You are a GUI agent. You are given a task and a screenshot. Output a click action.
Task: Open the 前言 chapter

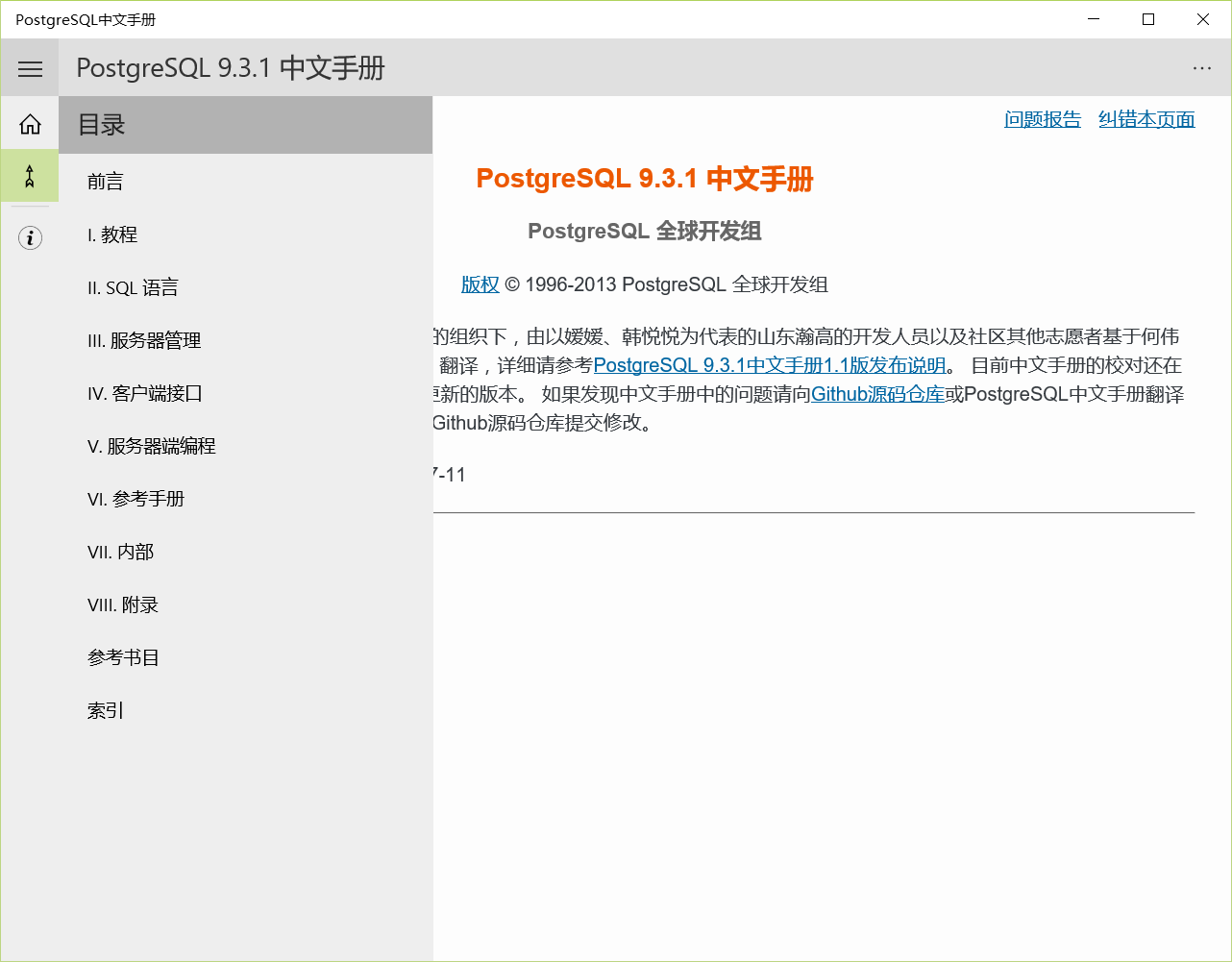click(246, 182)
